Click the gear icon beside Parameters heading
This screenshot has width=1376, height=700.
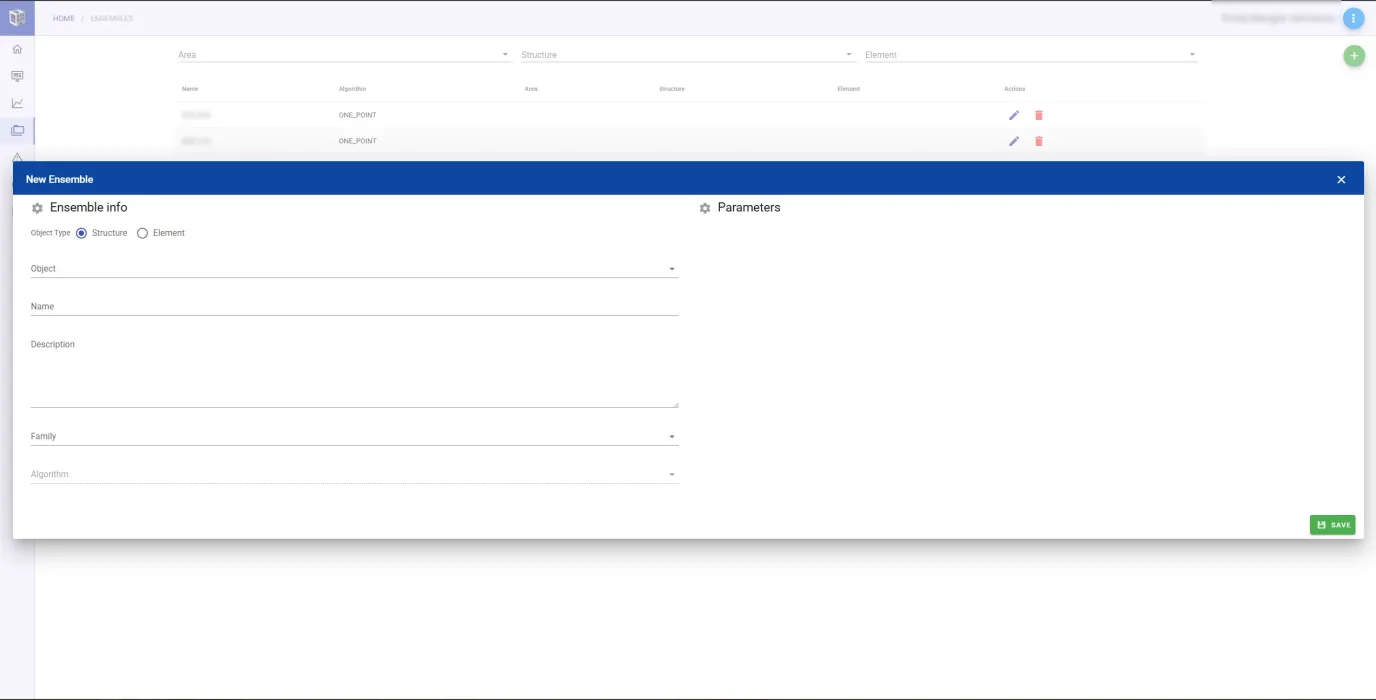click(x=705, y=207)
